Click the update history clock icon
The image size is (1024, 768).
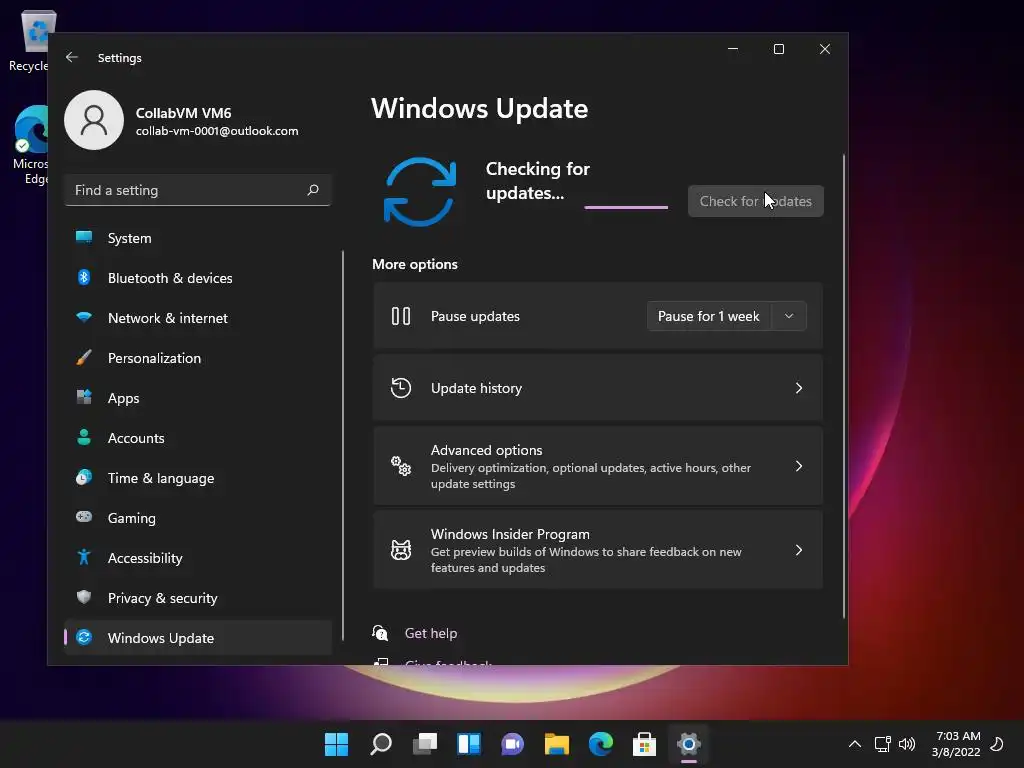click(401, 388)
